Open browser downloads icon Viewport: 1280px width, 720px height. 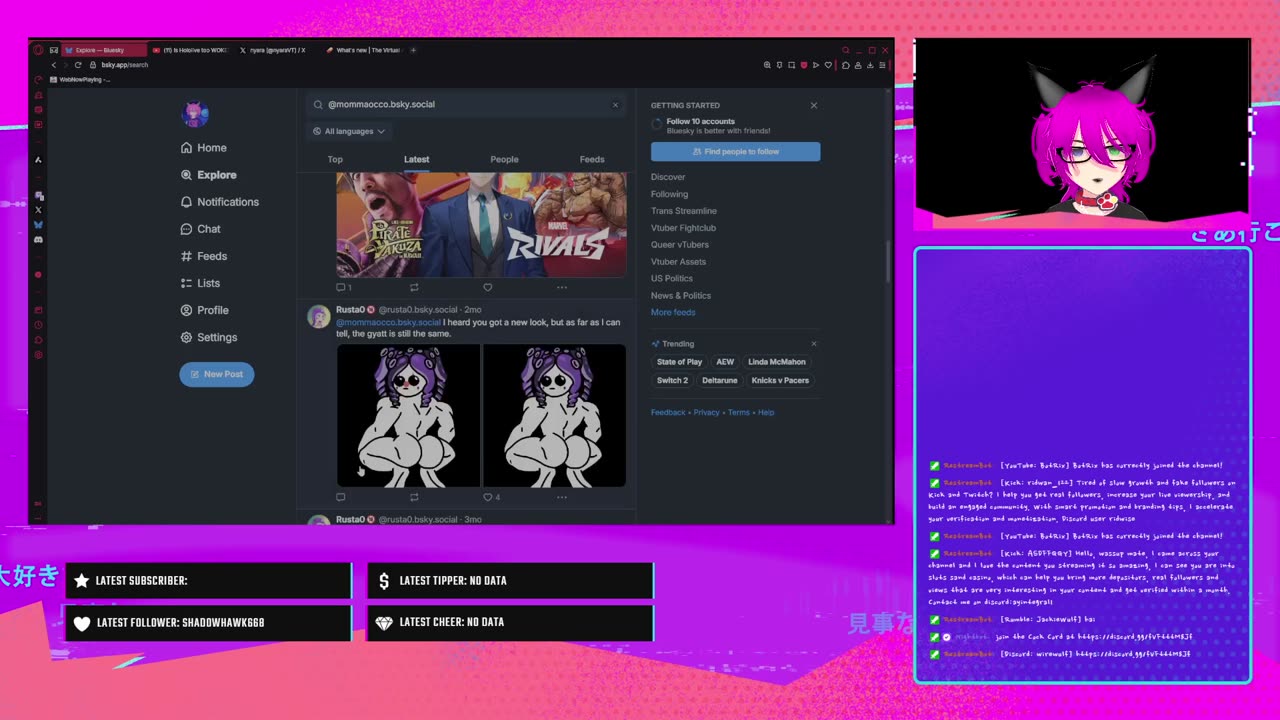871,65
